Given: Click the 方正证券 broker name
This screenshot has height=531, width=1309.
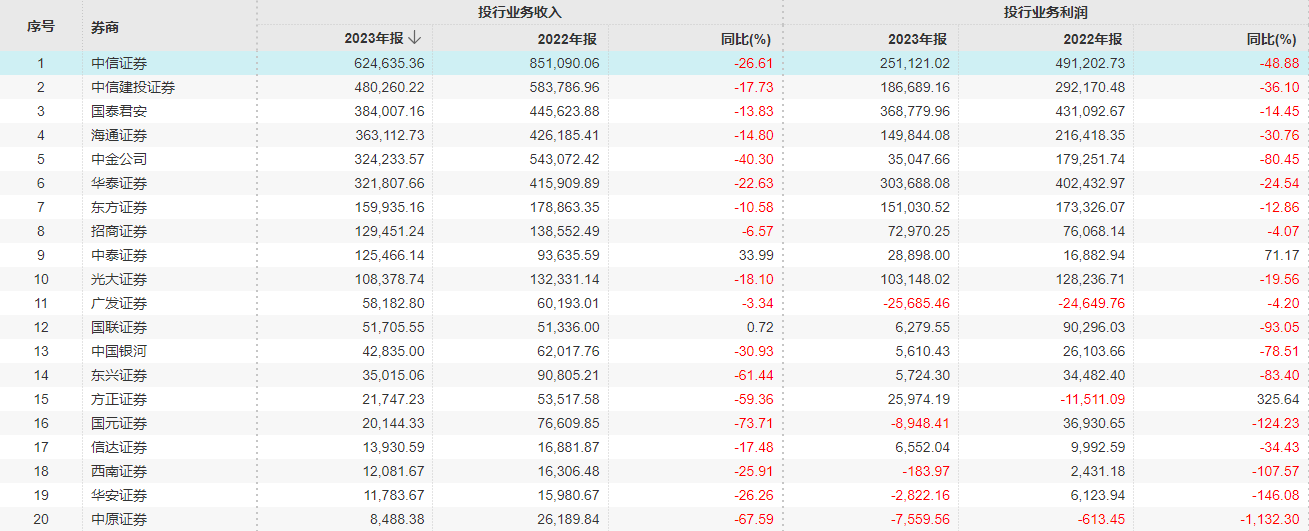Looking at the screenshot, I should point(118,399).
